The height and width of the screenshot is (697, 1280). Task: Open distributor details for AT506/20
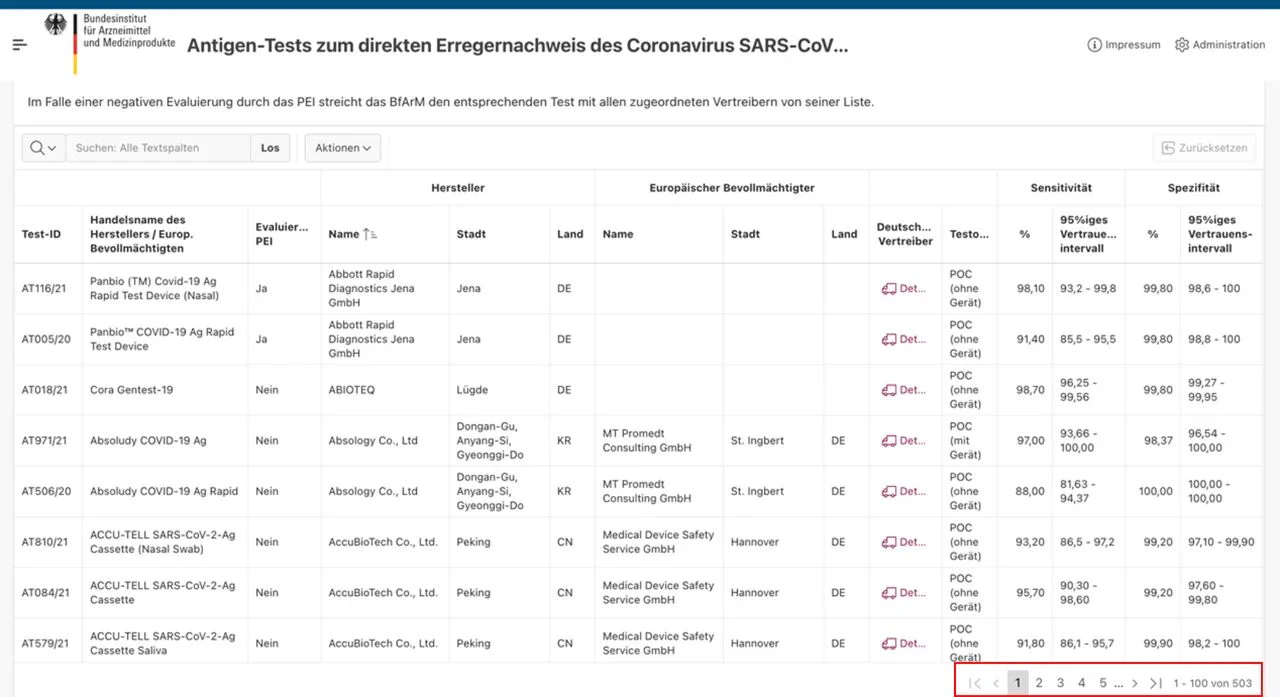click(x=904, y=491)
